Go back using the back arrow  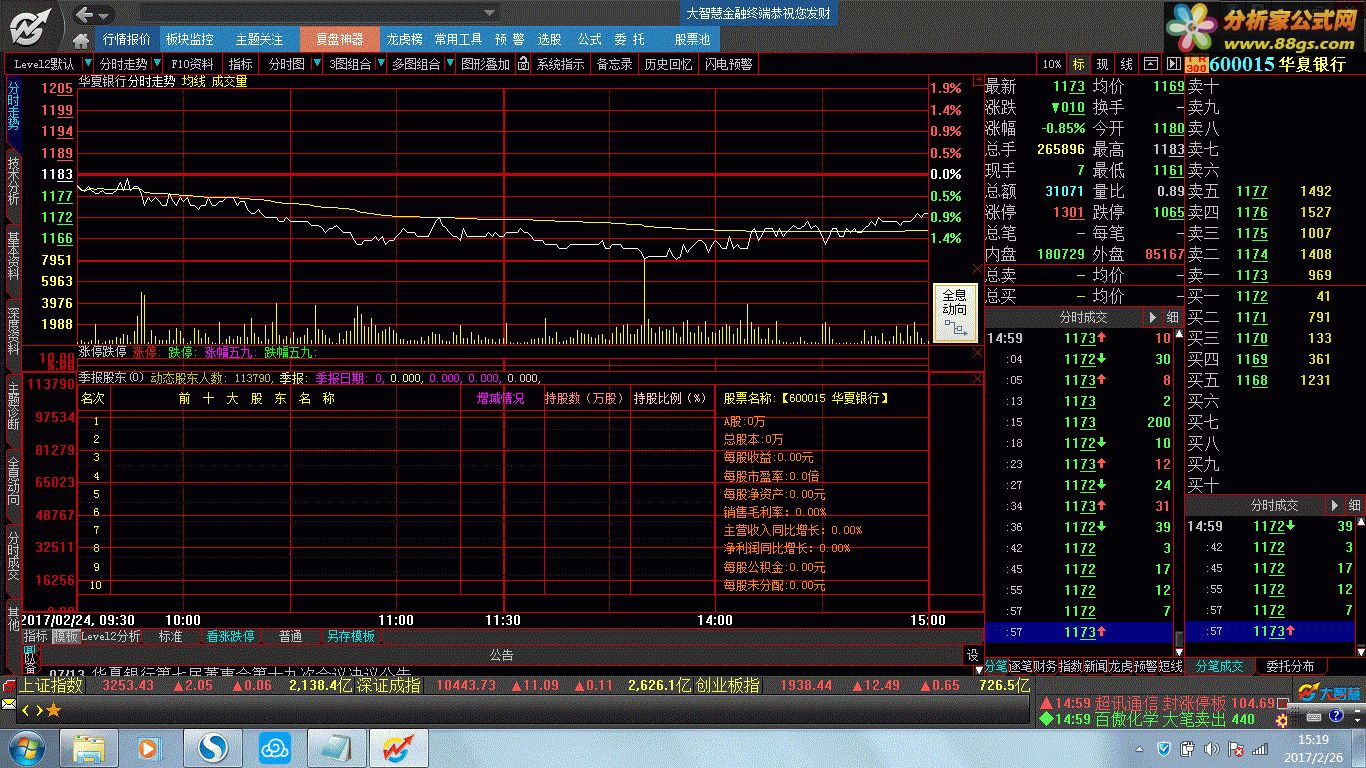[85, 14]
